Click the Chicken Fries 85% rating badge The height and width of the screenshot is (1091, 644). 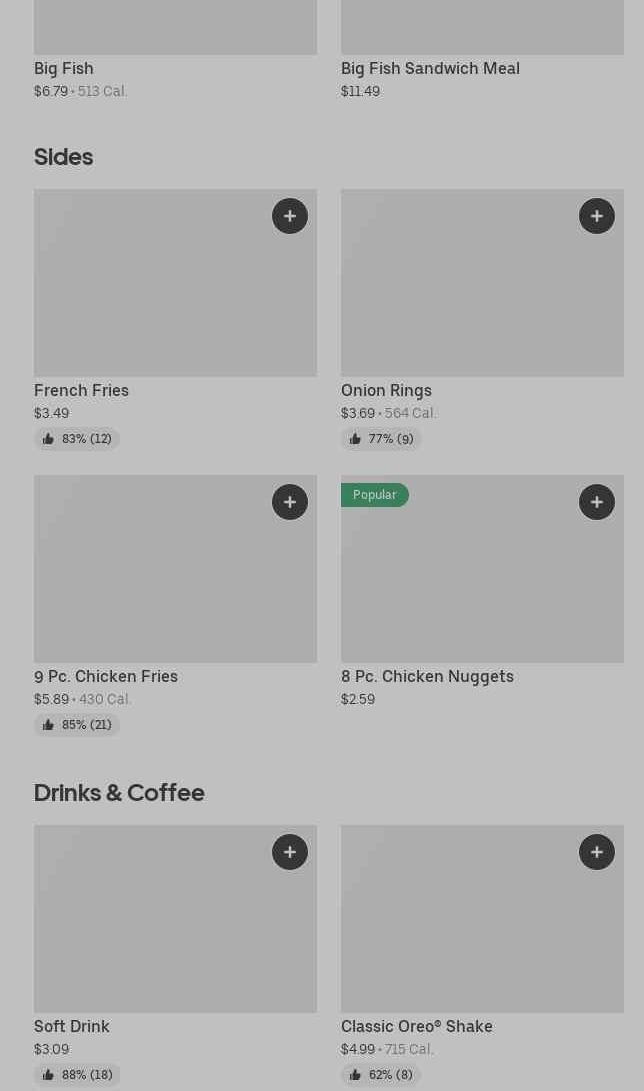pyautogui.click(x=77, y=725)
